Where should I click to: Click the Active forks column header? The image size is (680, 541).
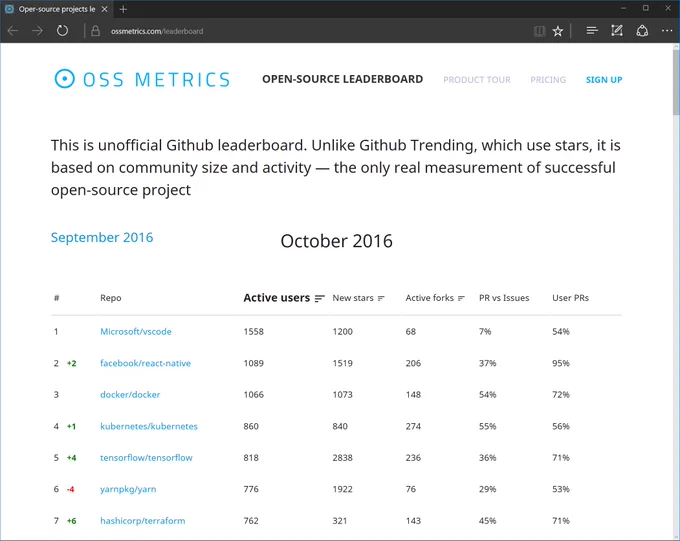(430, 298)
